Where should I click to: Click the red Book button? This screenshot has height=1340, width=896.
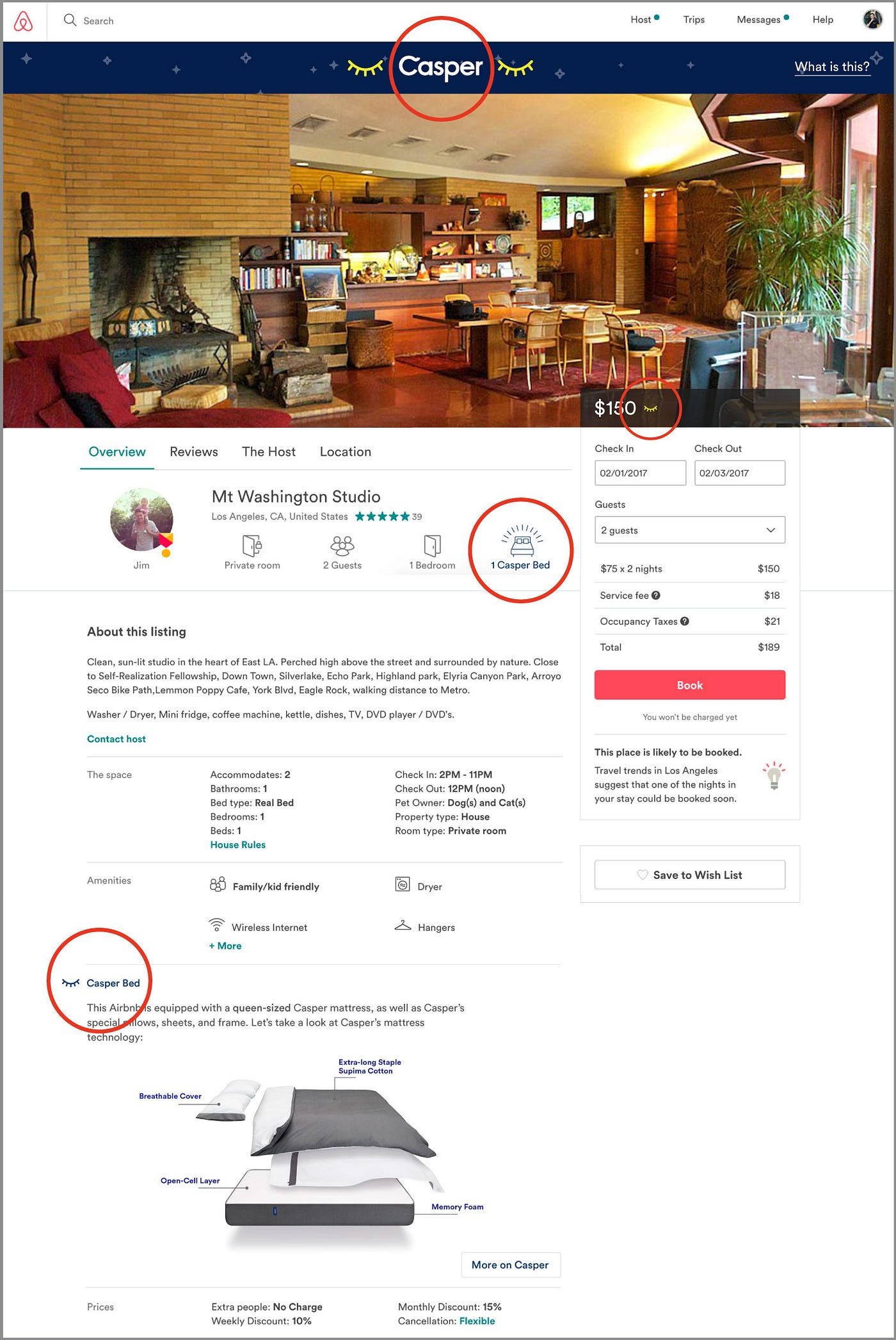[x=689, y=685]
